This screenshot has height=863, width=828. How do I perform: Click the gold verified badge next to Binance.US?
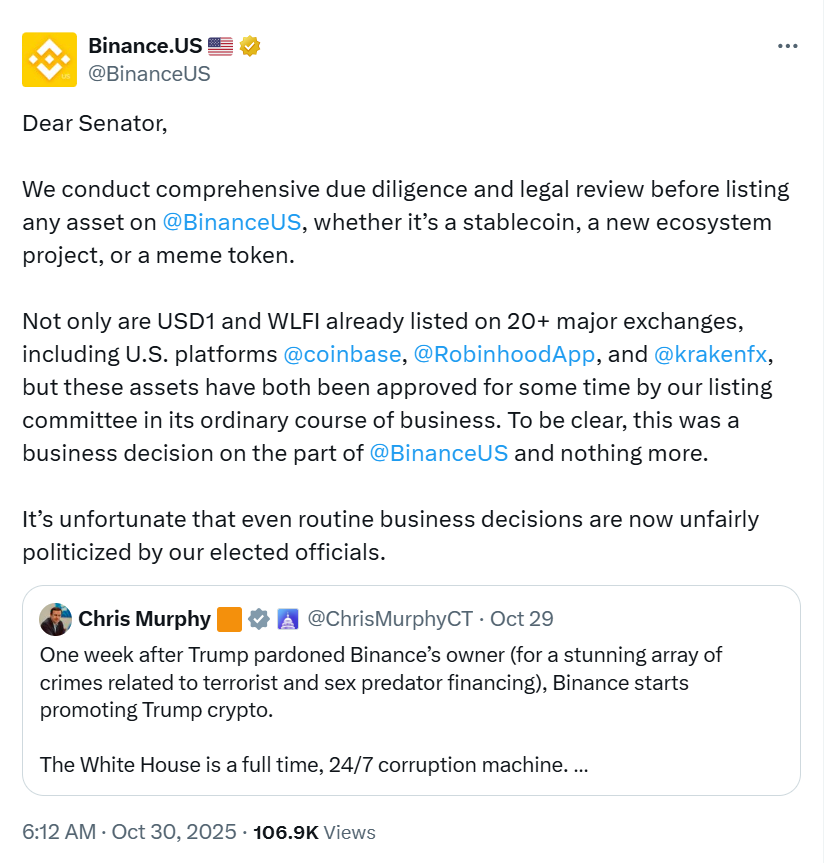(x=249, y=45)
